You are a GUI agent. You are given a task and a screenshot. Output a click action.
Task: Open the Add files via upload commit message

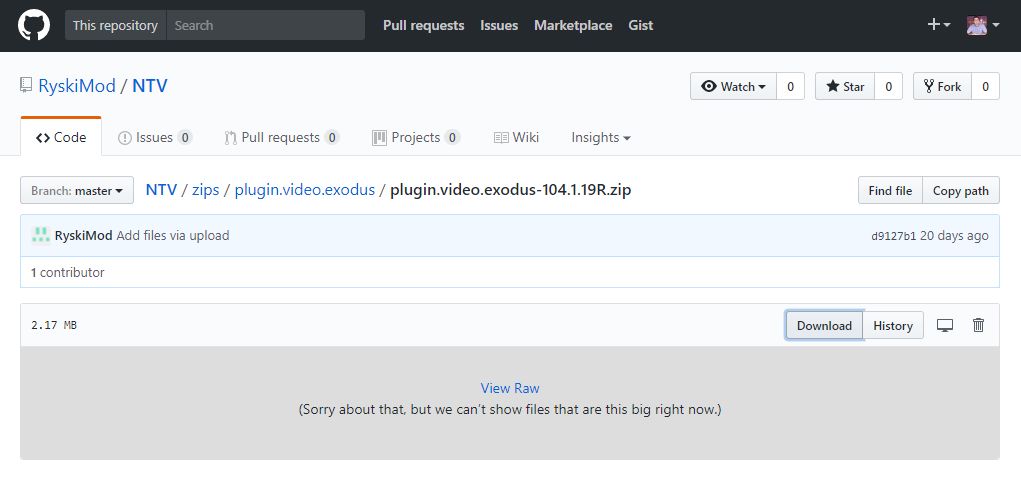[x=173, y=236]
